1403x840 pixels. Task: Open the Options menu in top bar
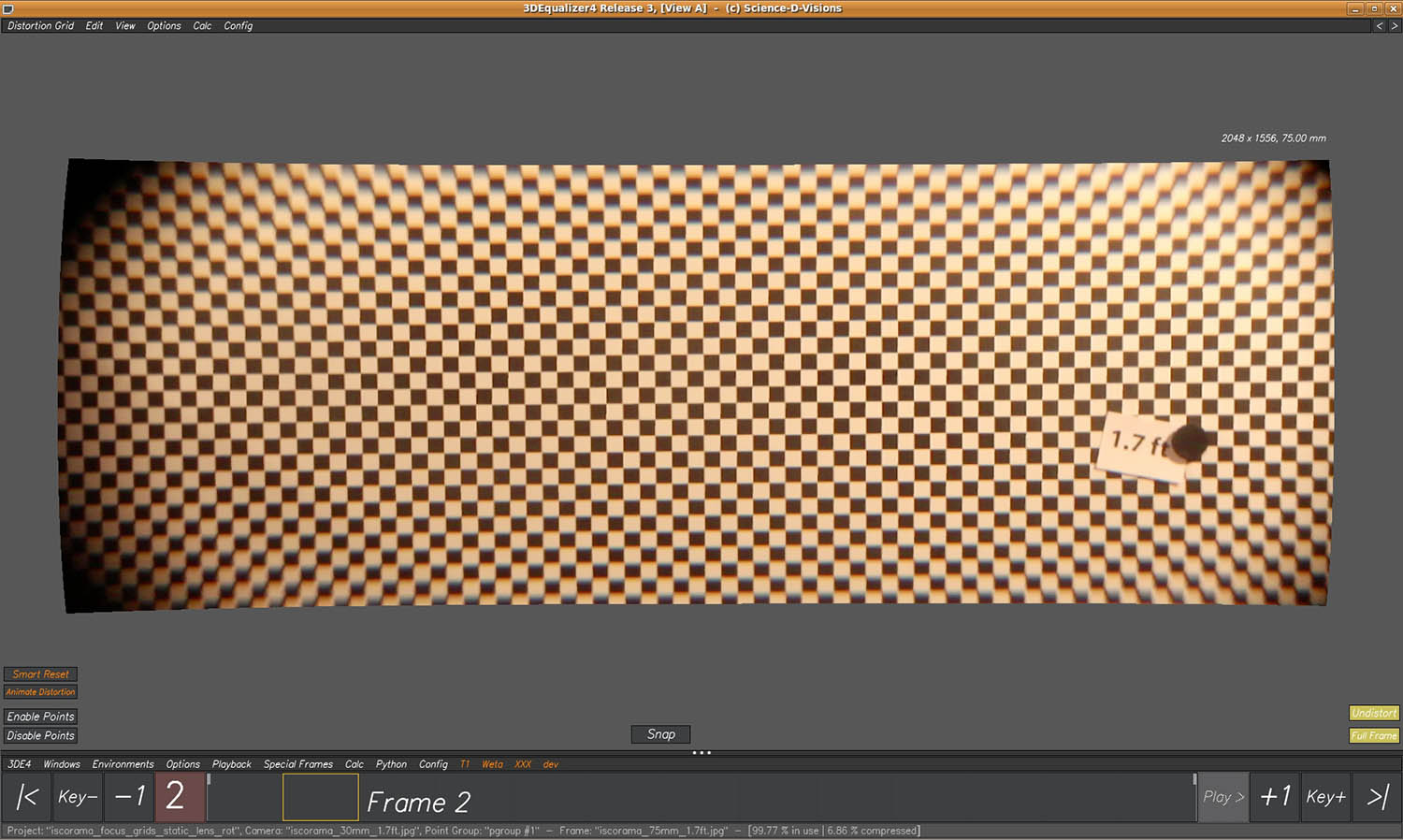coord(164,26)
